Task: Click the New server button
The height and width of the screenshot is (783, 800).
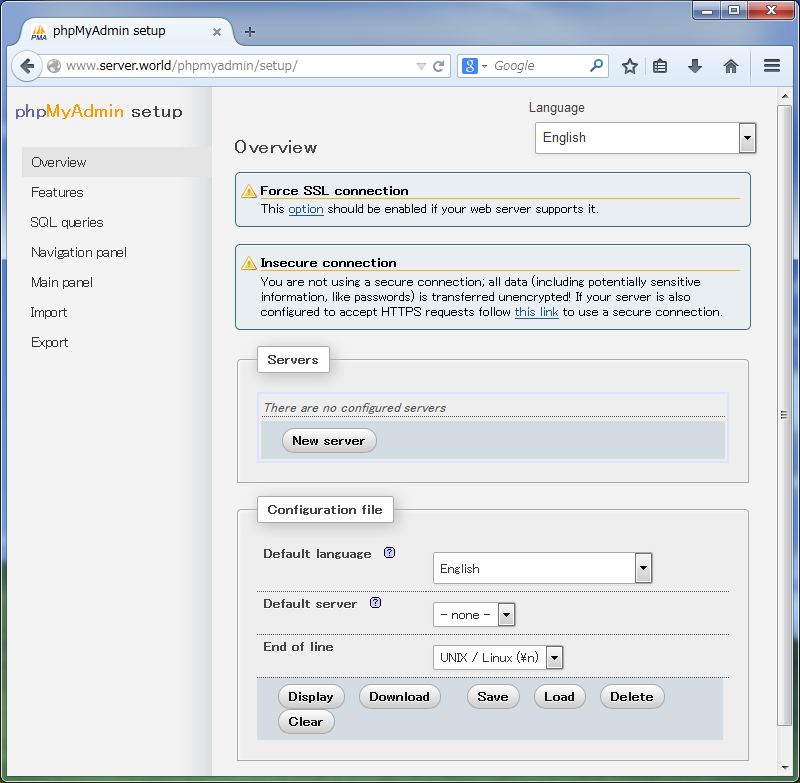Action: pos(329,441)
